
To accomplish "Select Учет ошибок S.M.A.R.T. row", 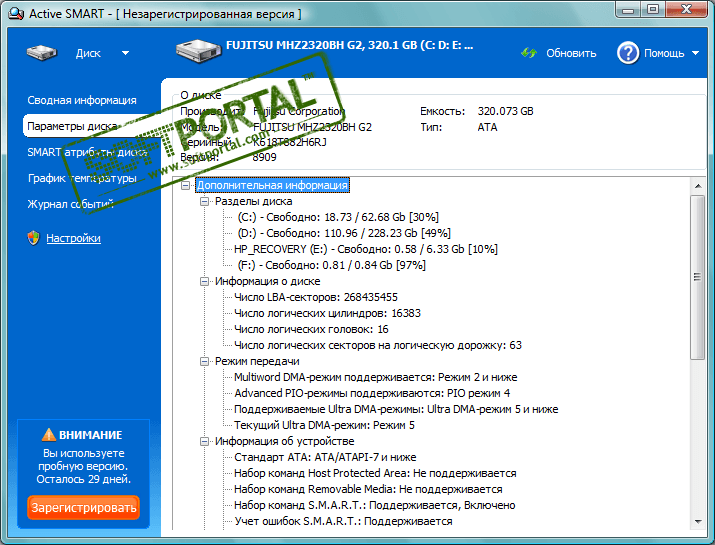I will (343, 521).
